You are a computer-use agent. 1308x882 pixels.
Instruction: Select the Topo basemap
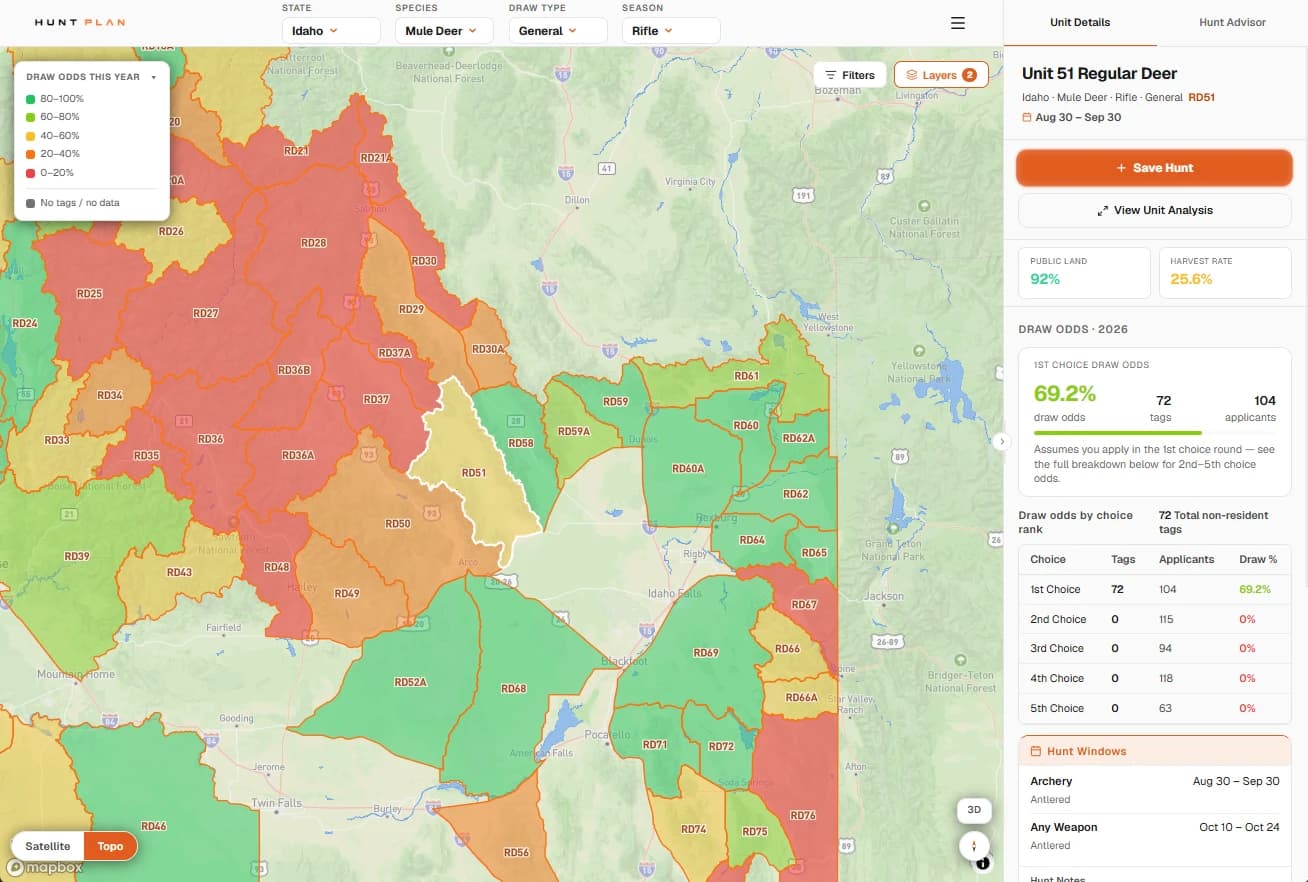tap(110, 846)
